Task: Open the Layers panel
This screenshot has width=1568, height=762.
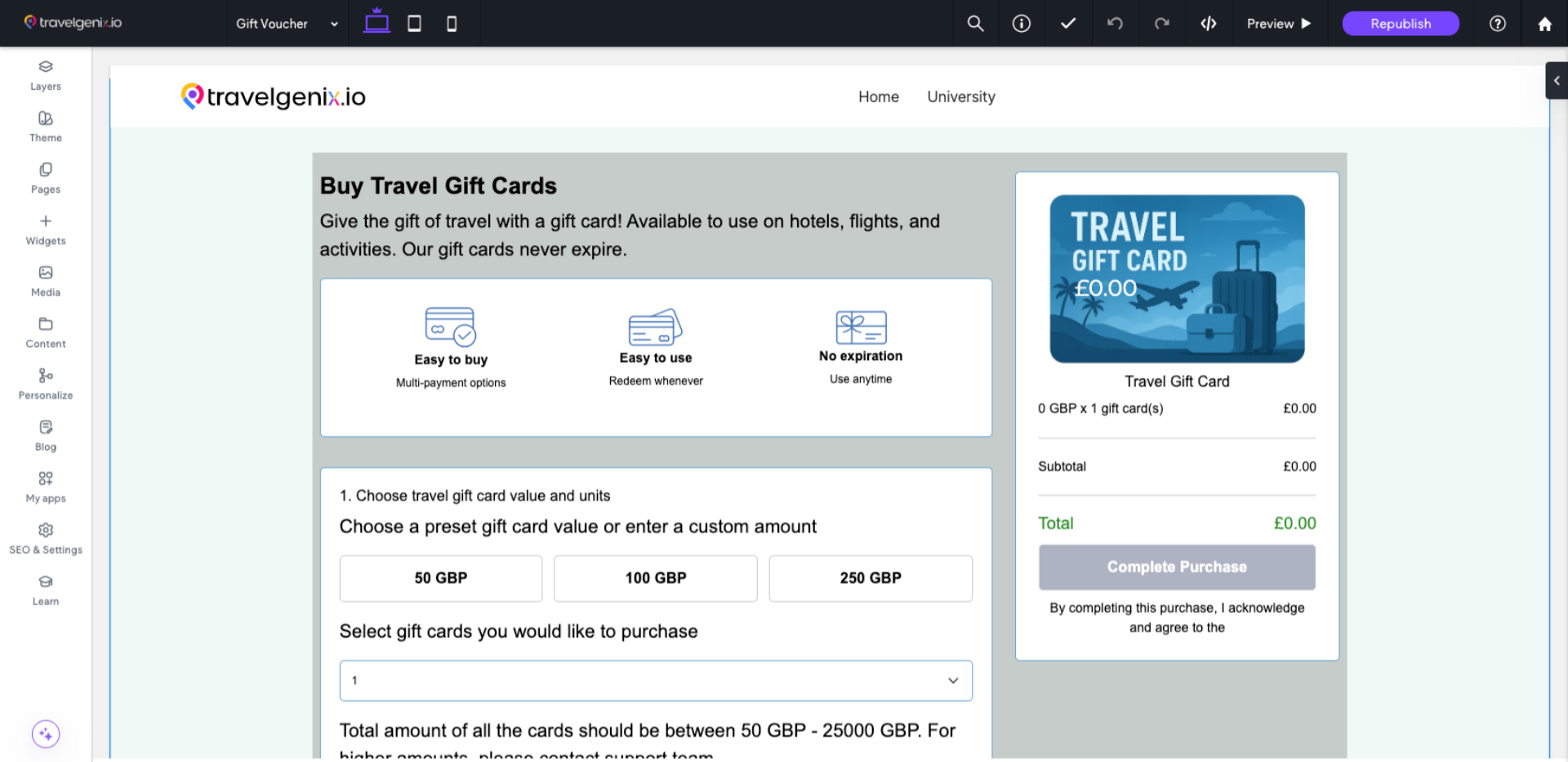Action: [45, 75]
